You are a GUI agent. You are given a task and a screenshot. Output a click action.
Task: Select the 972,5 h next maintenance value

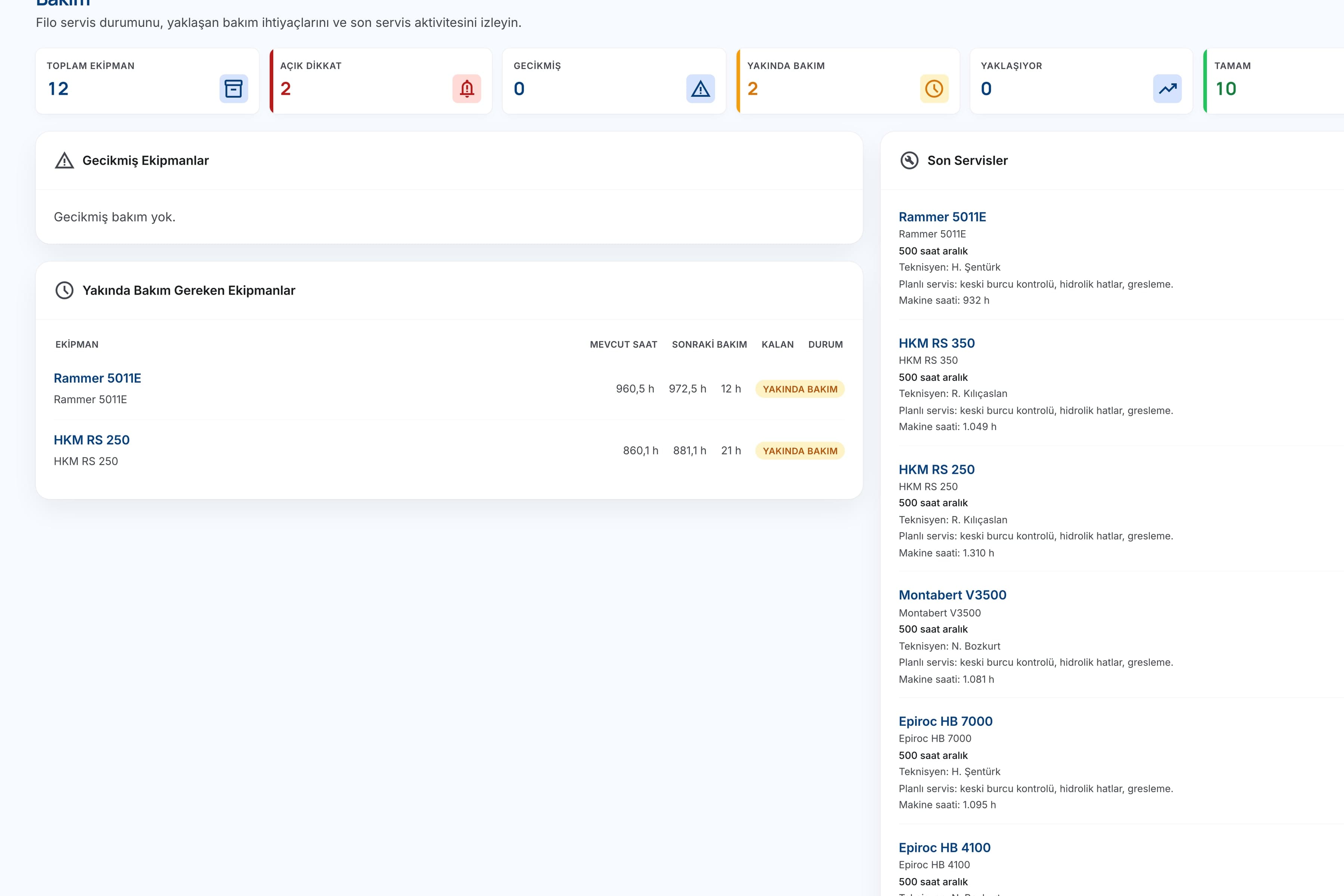pos(687,389)
